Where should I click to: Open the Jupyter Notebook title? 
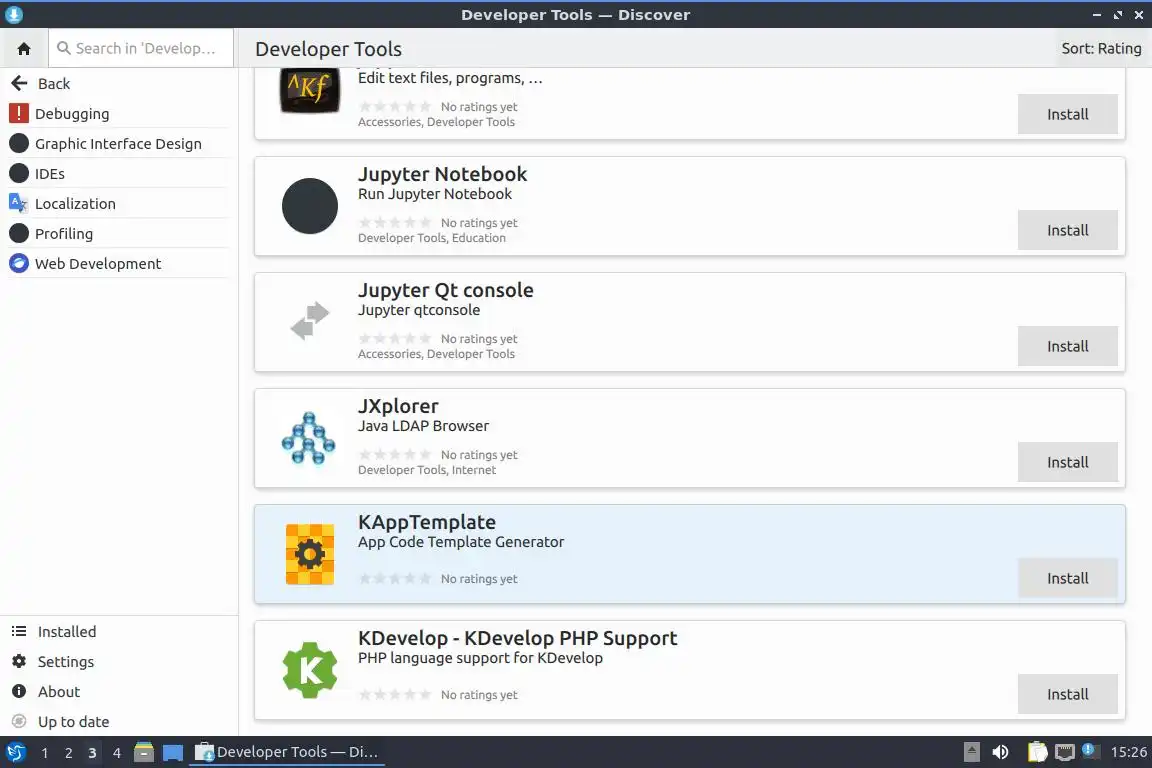pyautogui.click(x=442, y=174)
